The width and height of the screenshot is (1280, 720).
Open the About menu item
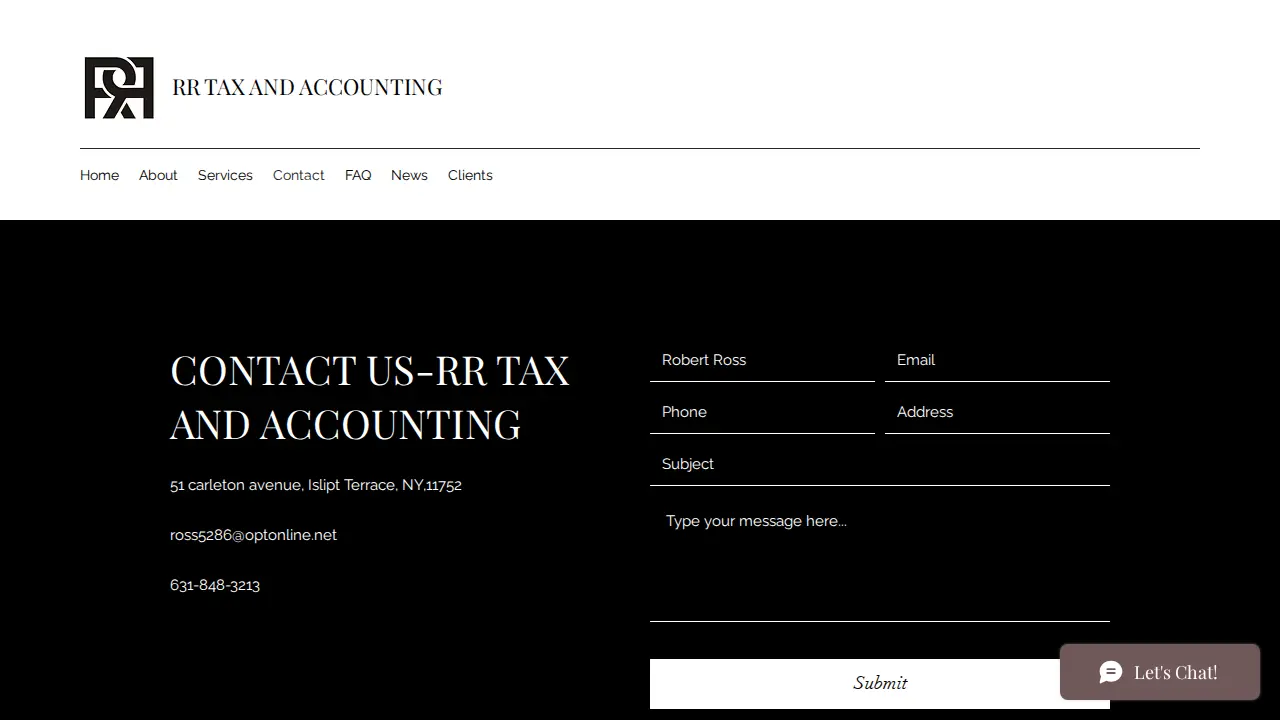[x=158, y=175]
